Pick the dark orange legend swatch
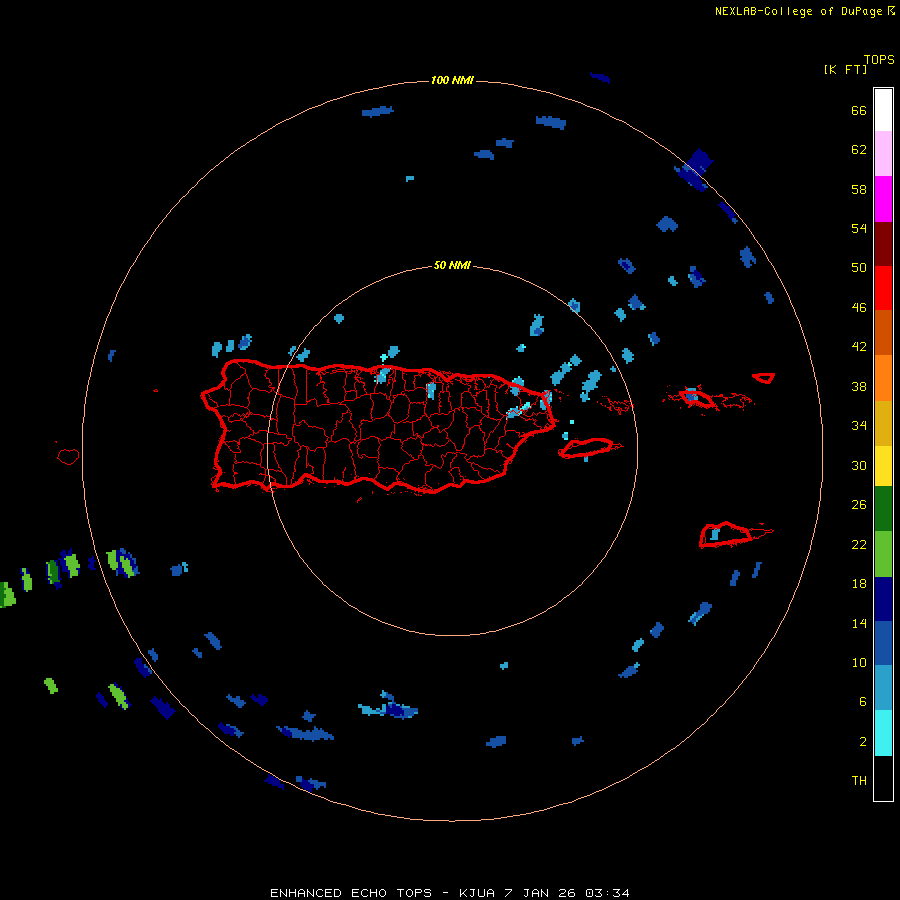Viewport: 900px width, 900px height. coord(883,332)
